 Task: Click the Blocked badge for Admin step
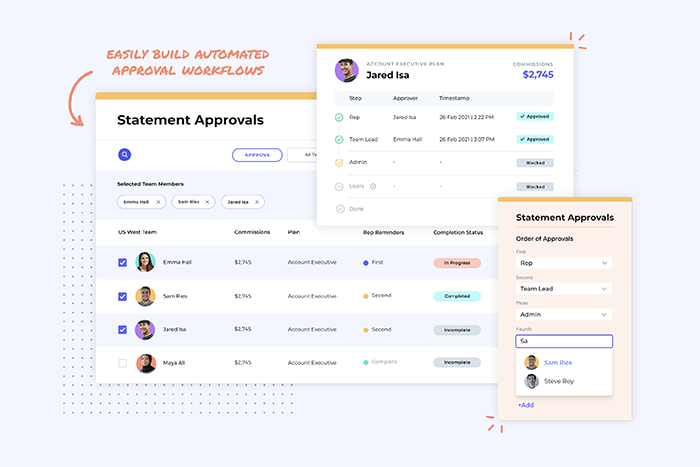pos(535,163)
